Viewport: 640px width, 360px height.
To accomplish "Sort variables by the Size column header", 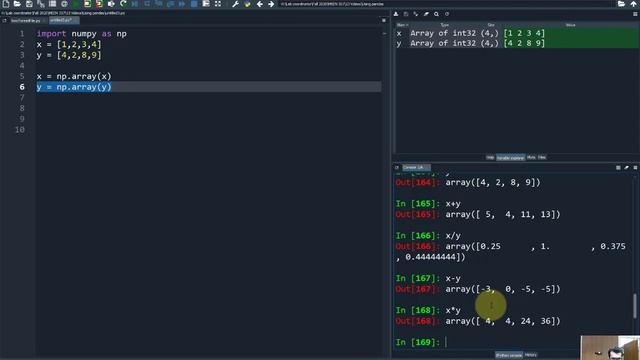I will (491, 25).
